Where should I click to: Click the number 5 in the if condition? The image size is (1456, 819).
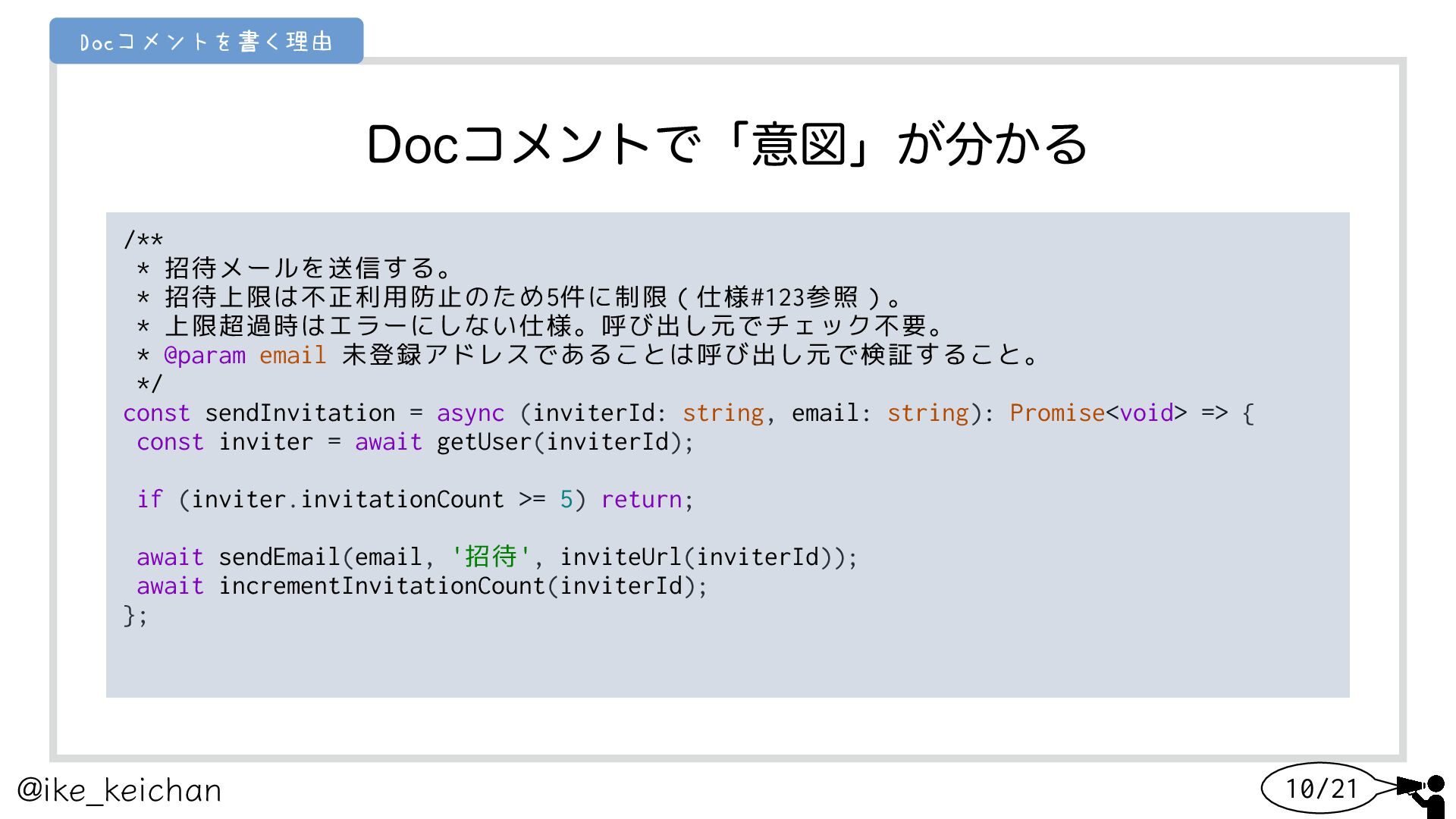(x=566, y=499)
